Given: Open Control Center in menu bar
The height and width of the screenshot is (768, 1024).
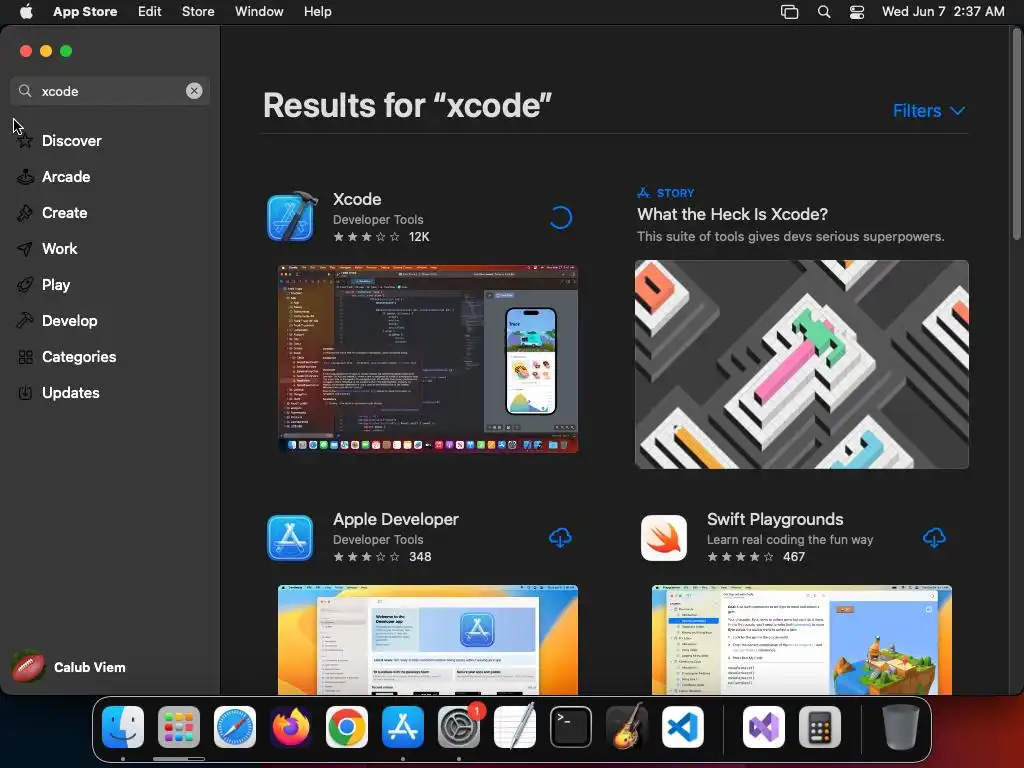Looking at the screenshot, I should coord(857,12).
